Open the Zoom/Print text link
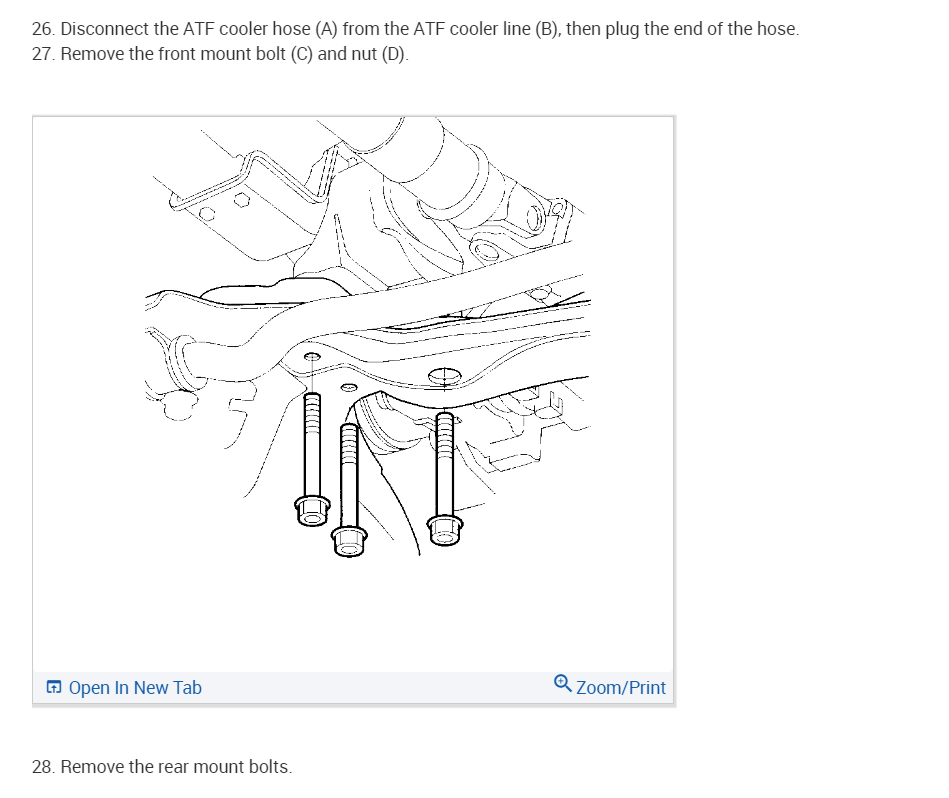Image resolution: width=949 pixels, height=798 pixels. [620, 688]
